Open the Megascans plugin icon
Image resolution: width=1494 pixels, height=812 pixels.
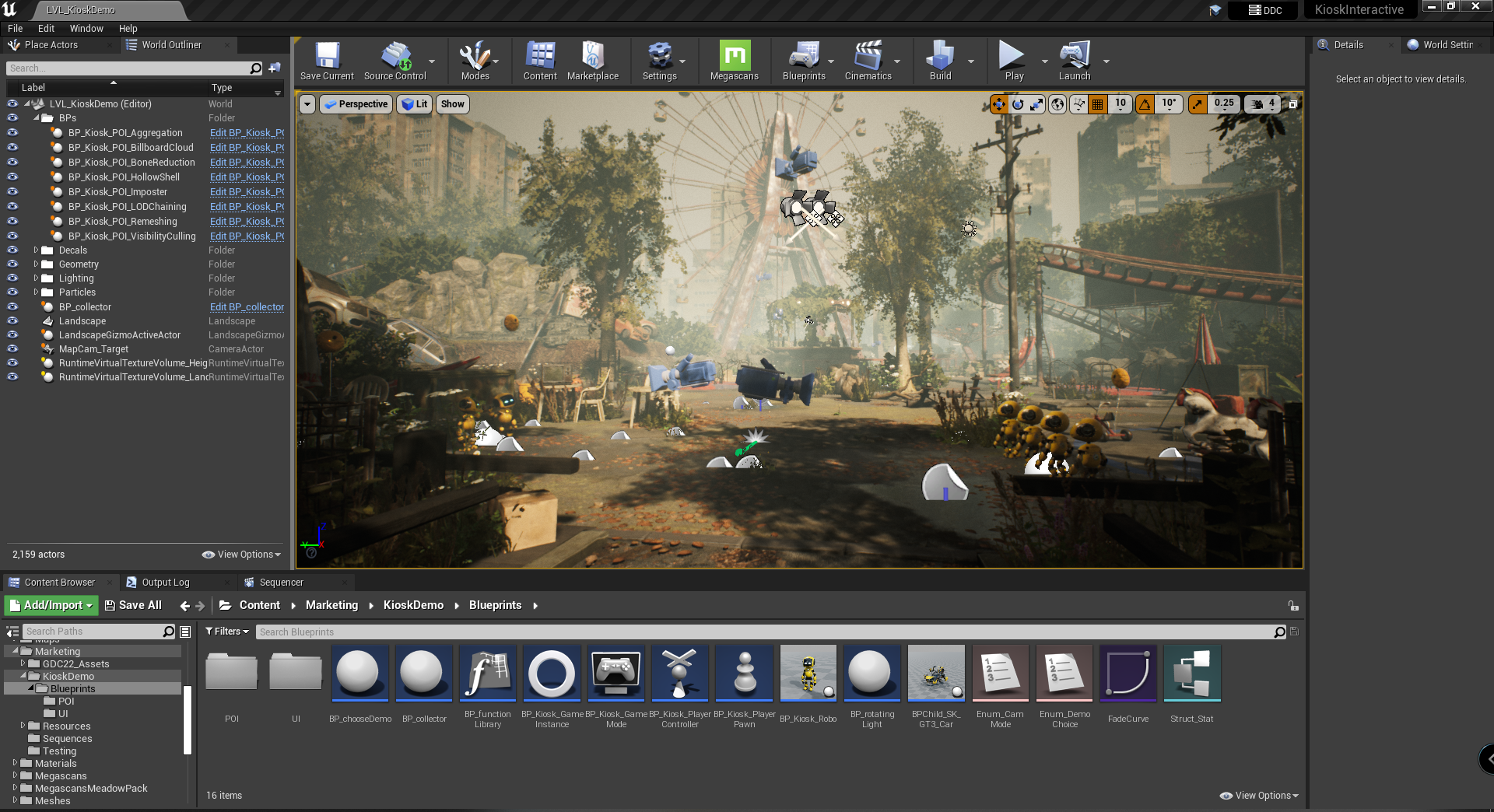(x=735, y=61)
